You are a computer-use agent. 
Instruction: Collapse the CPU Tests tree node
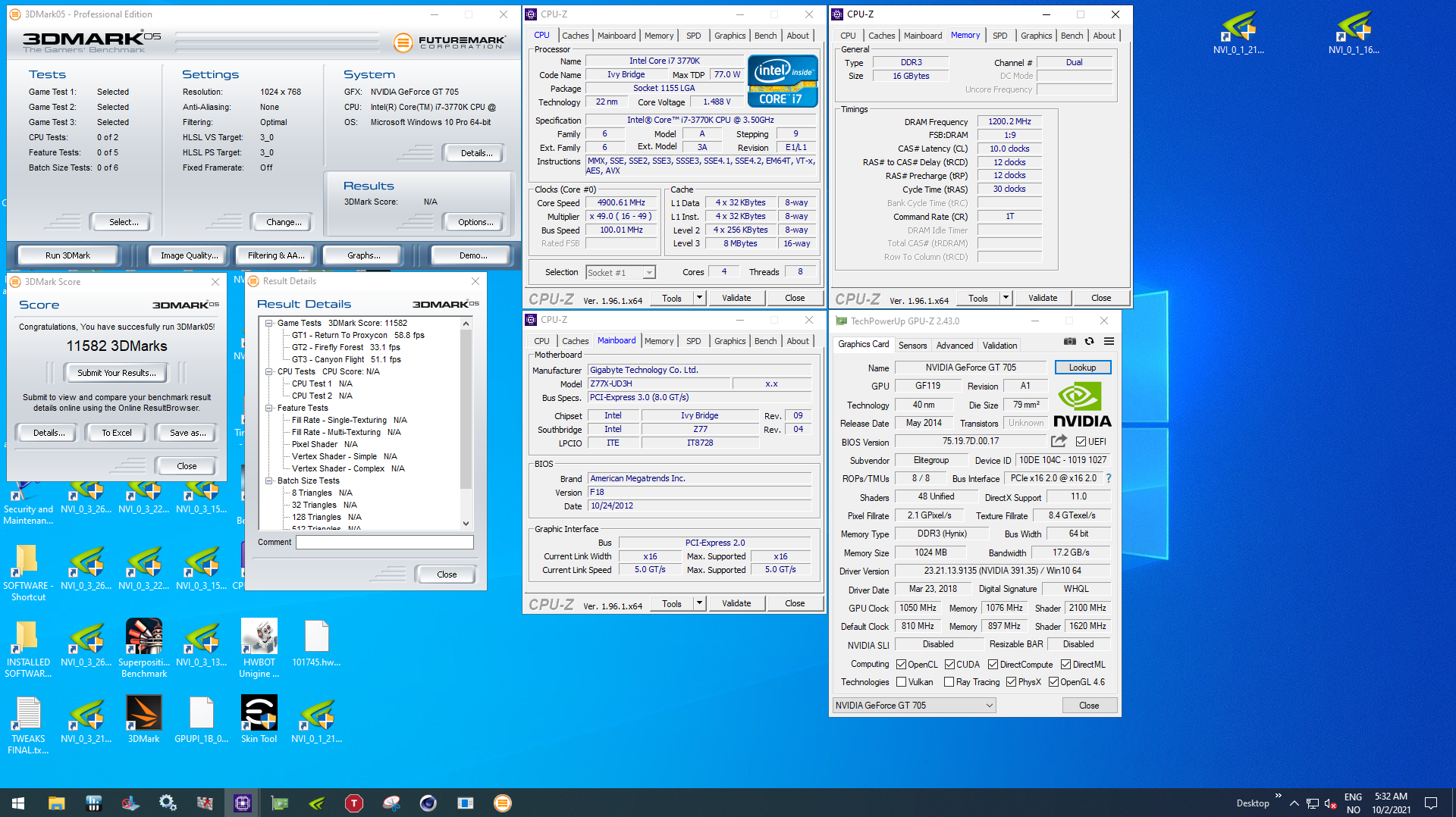pos(269,371)
